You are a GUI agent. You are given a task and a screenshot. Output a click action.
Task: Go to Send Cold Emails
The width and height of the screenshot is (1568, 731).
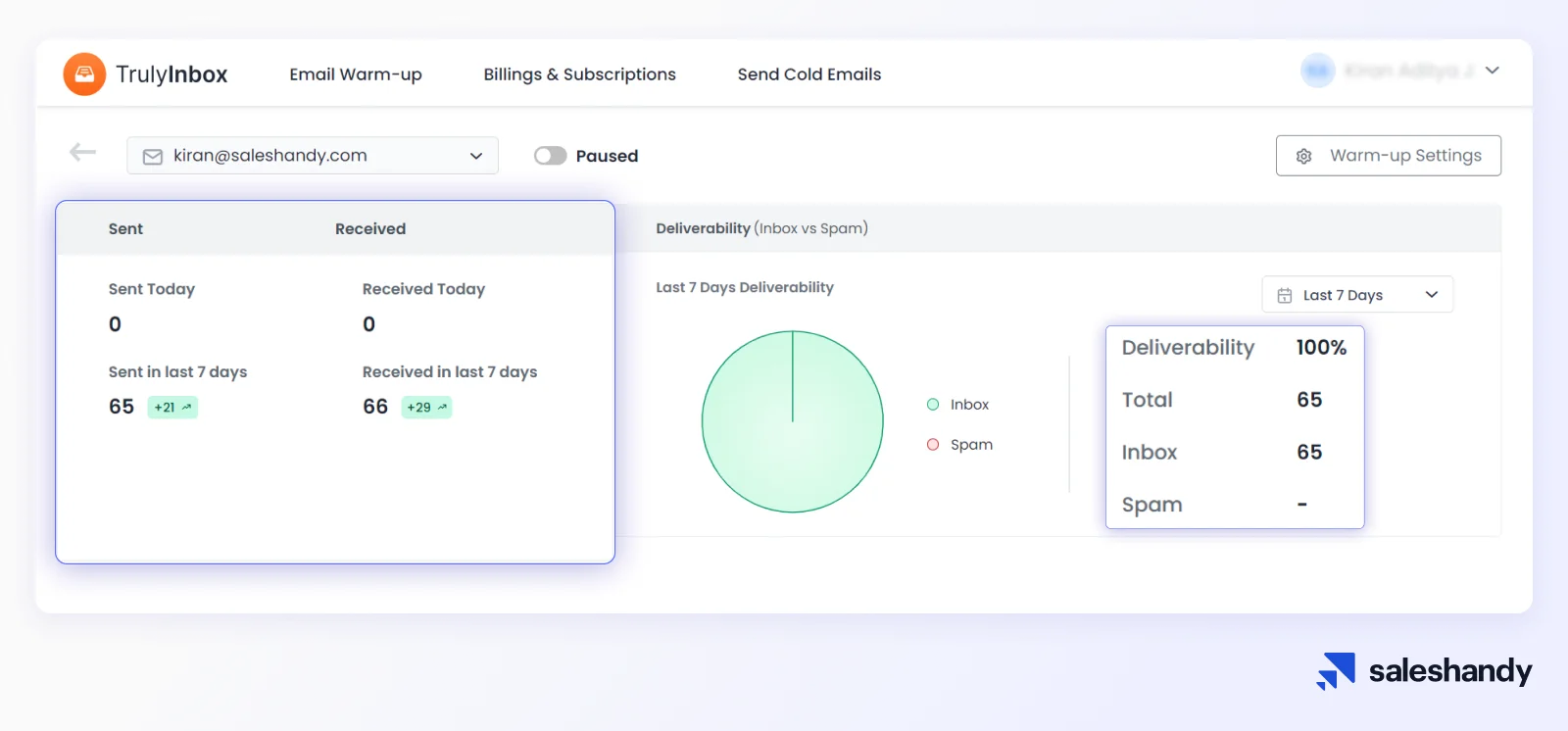point(809,74)
